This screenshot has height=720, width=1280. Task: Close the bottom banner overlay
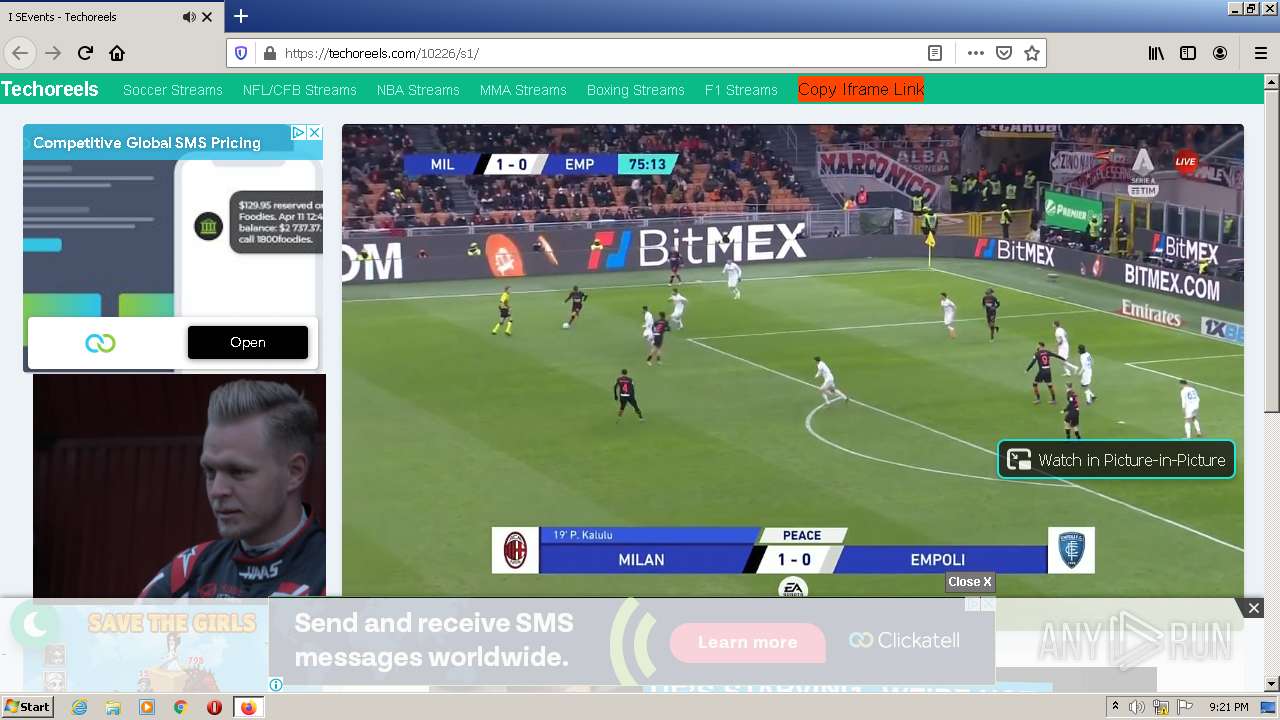pos(1253,608)
